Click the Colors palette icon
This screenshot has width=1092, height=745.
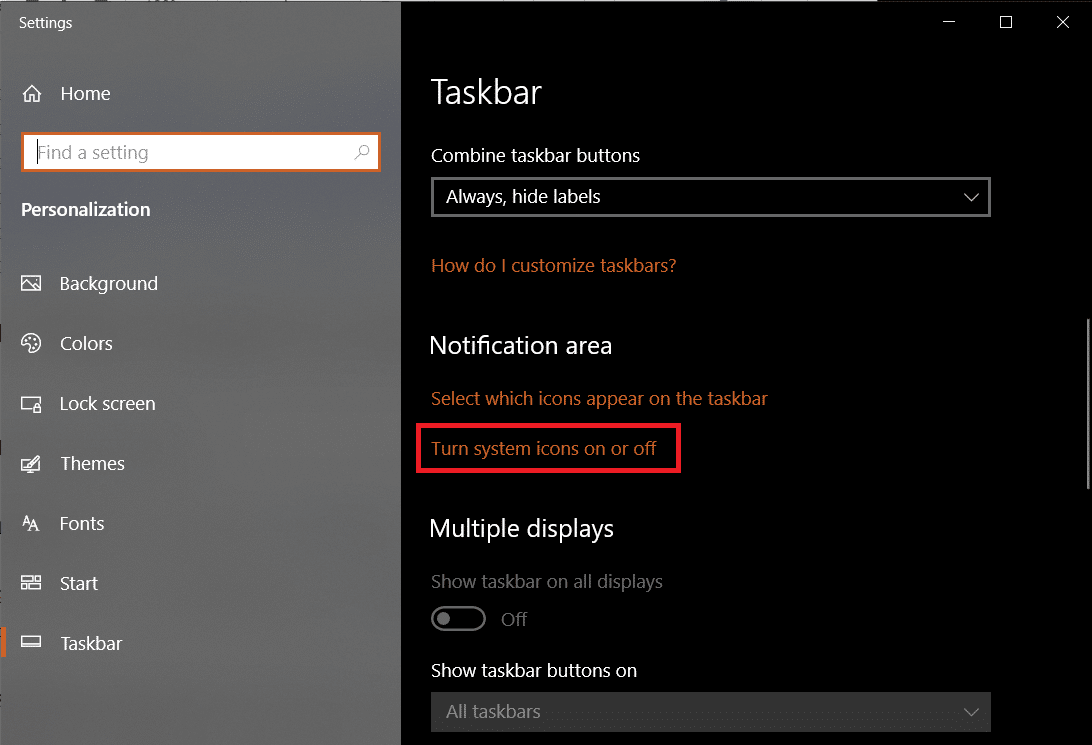(x=31, y=344)
